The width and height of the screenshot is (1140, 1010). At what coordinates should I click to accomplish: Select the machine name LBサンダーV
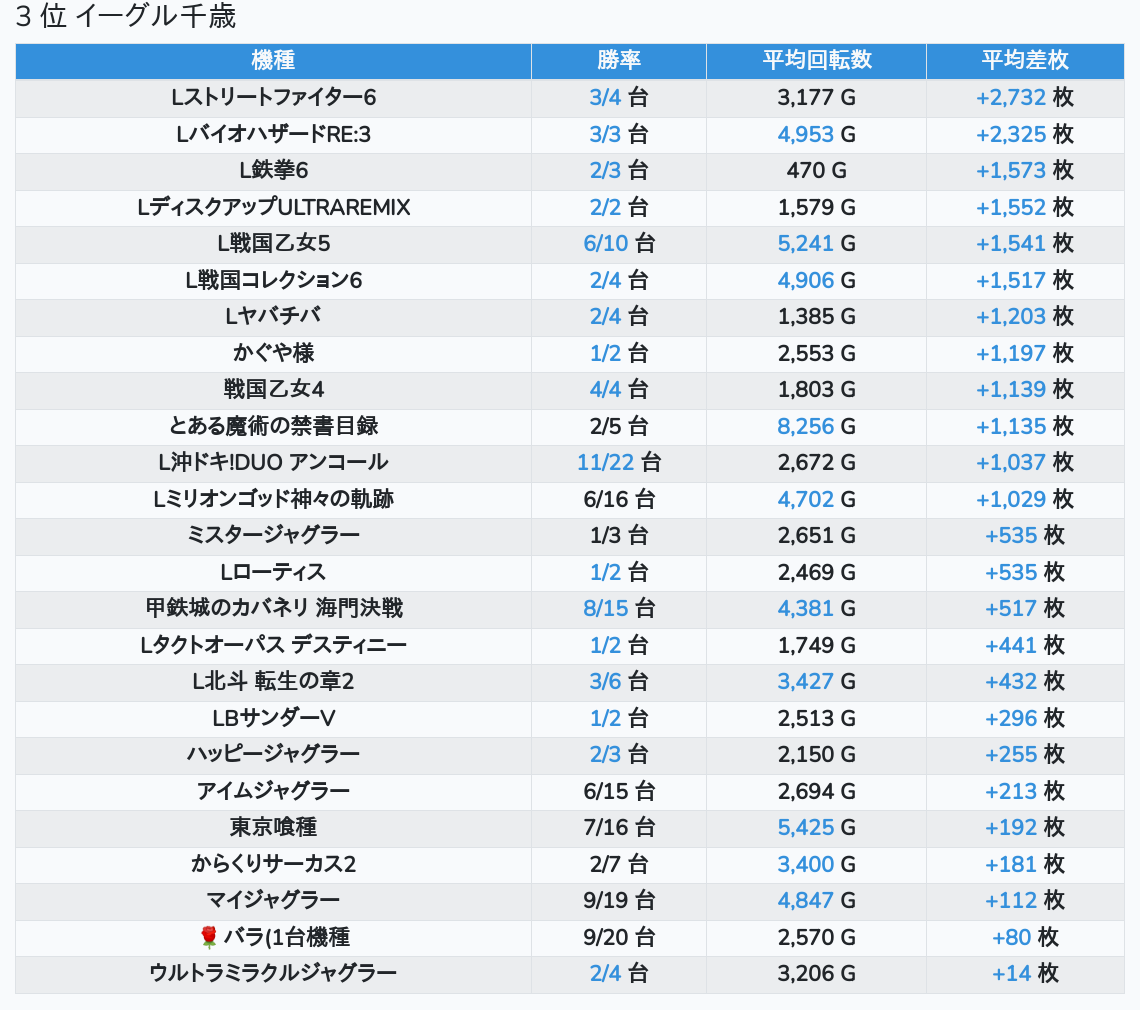pos(273,719)
